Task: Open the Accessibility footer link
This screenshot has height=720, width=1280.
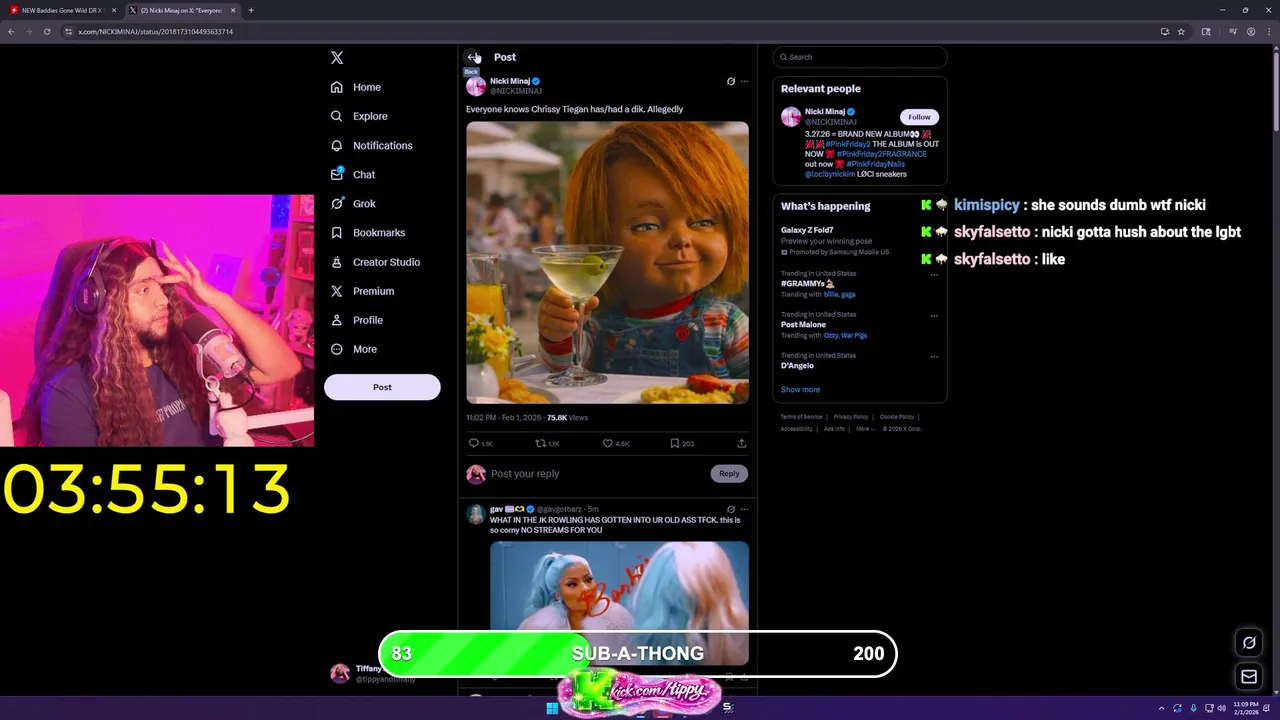Action: point(797,429)
